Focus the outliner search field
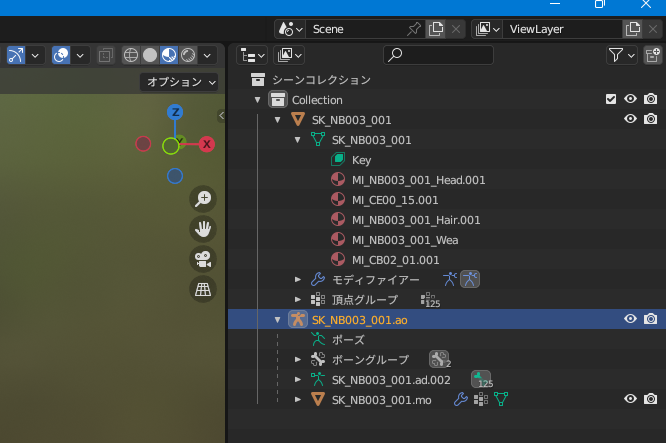Image resolution: width=666 pixels, height=443 pixels. click(438, 55)
